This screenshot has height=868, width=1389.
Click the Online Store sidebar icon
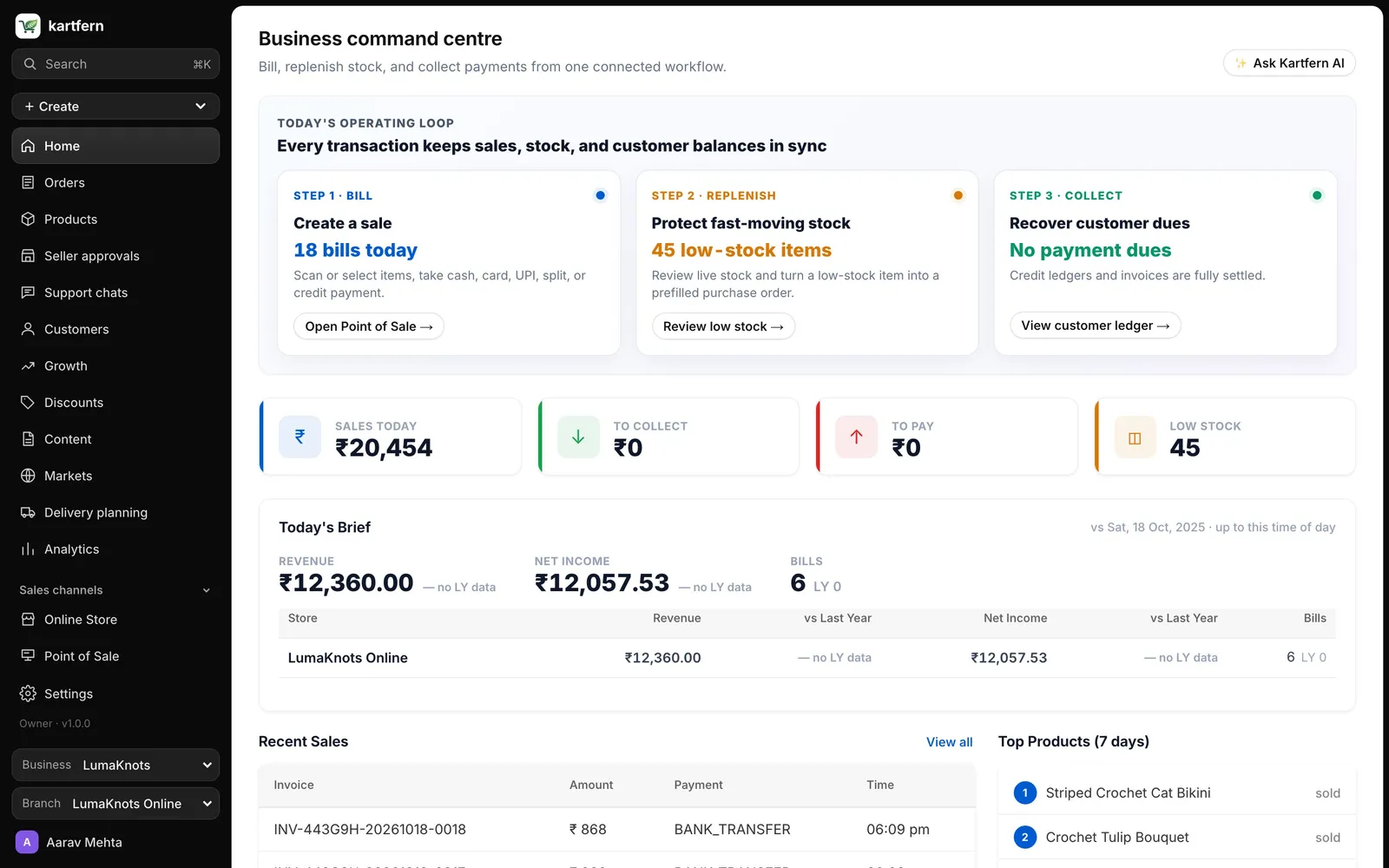click(28, 620)
